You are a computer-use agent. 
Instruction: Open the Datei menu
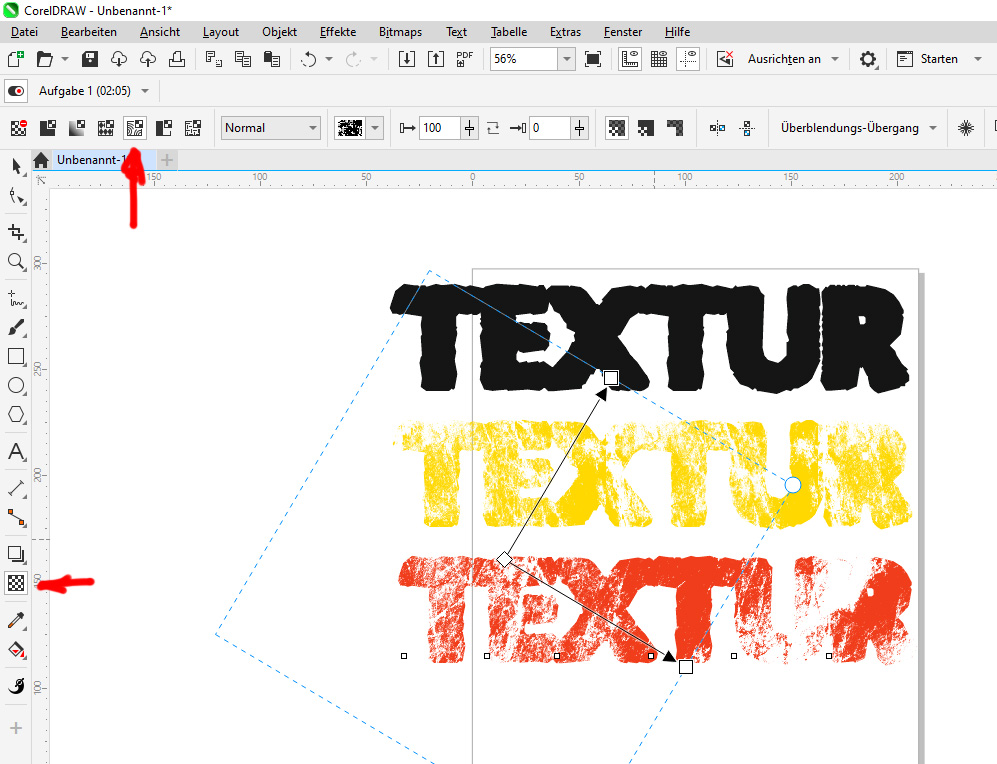pyautogui.click(x=24, y=32)
